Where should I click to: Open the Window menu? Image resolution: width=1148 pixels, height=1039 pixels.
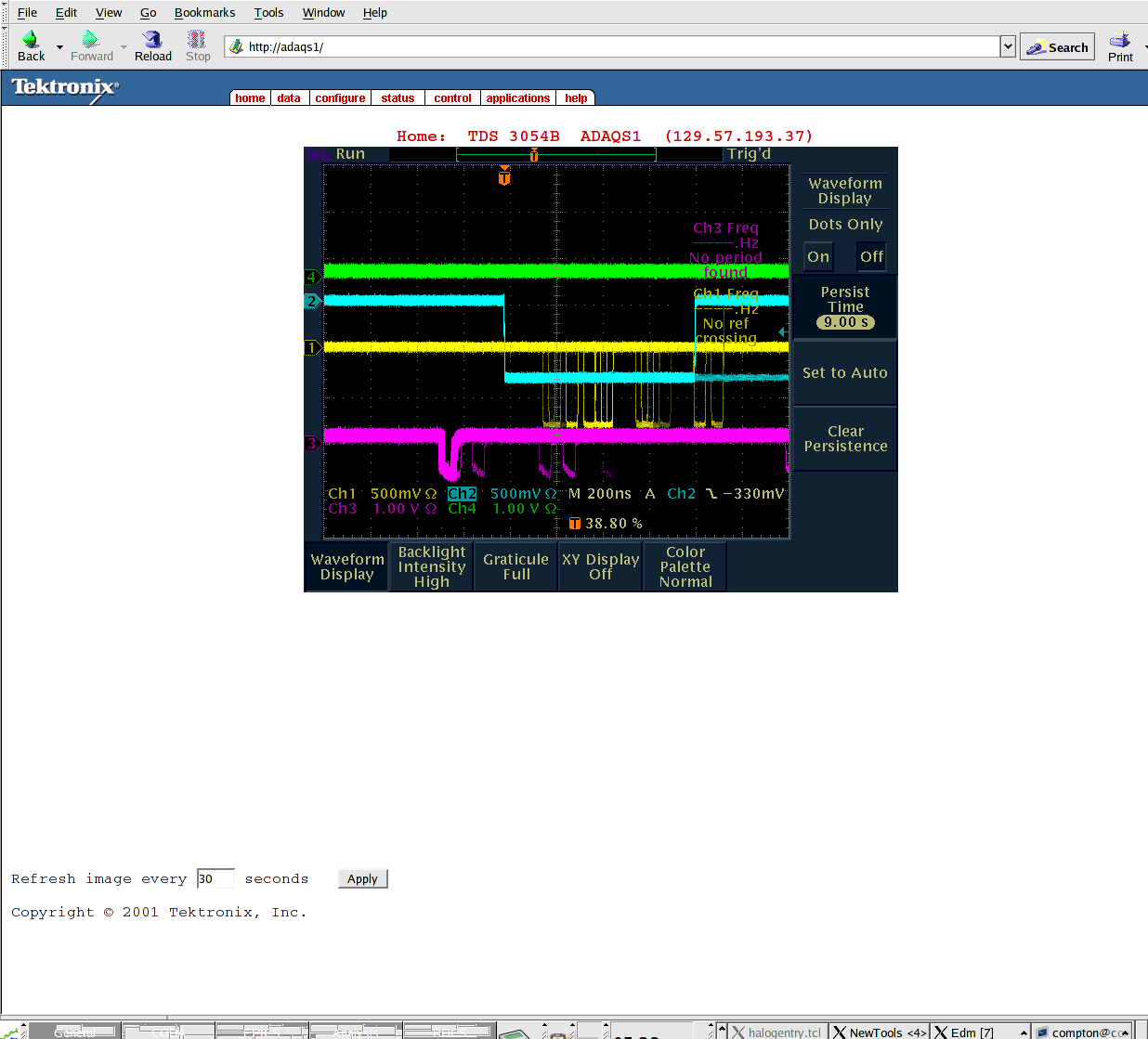click(323, 12)
